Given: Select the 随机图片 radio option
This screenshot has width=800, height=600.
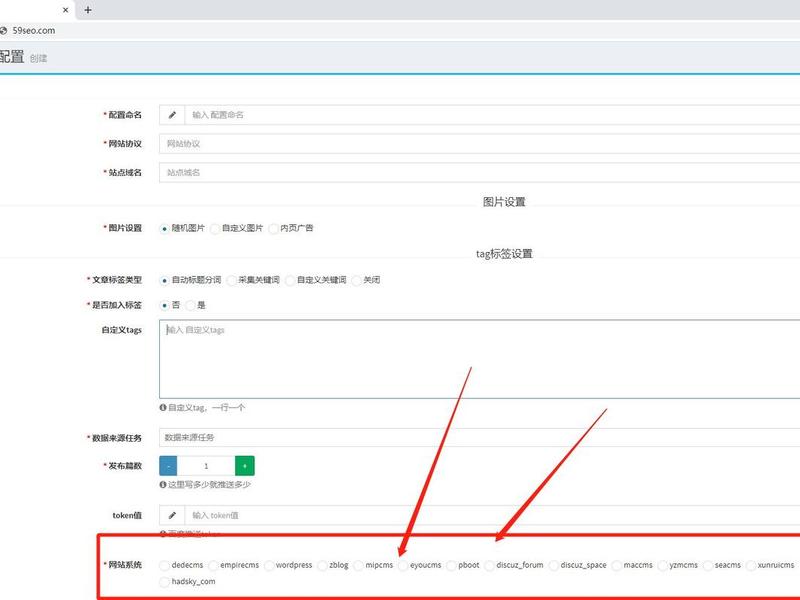Looking at the screenshot, I should point(164,229).
